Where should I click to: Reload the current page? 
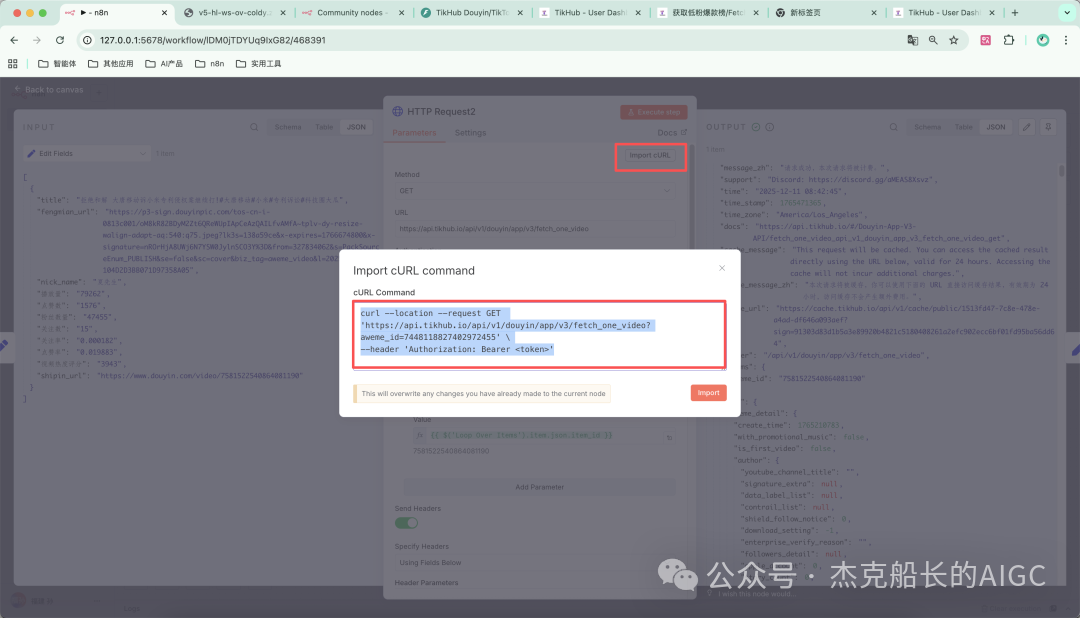[x=60, y=40]
